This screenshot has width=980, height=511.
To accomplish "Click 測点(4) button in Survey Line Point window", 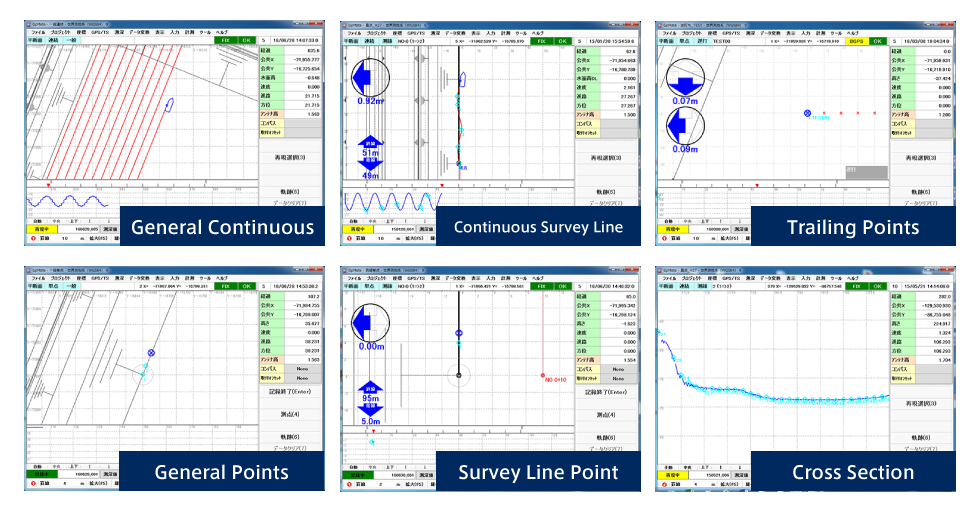I will click(606, 414).
